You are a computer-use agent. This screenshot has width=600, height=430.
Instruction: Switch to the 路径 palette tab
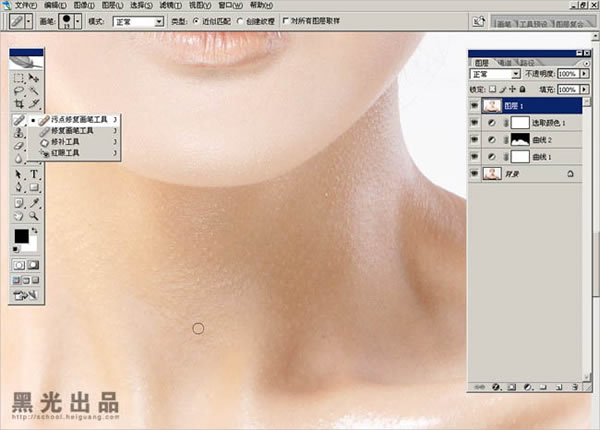click(527, 62)
